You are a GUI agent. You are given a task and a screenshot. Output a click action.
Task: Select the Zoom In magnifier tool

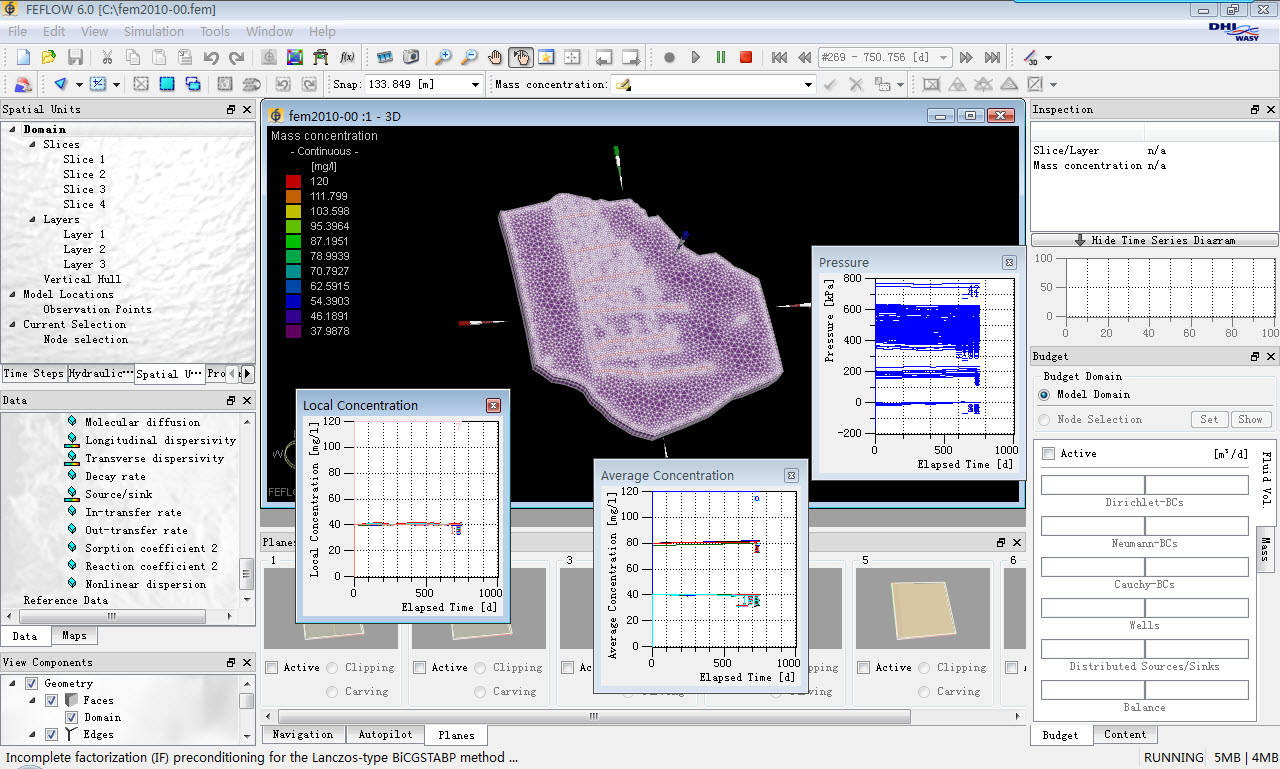tap(443, 58)
